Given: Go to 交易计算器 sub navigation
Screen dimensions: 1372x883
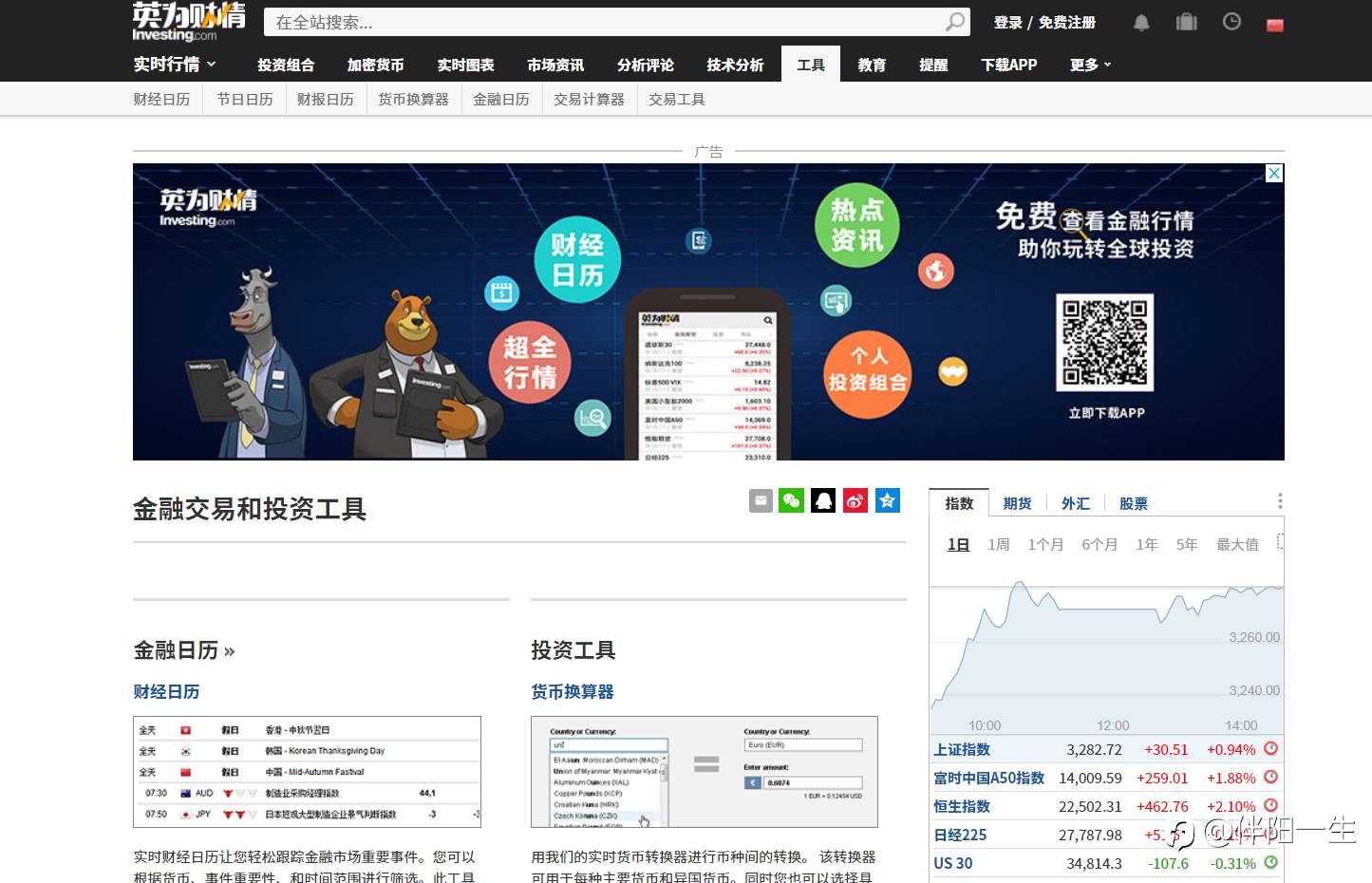Looking at the screenshot, I should (589, 99).
